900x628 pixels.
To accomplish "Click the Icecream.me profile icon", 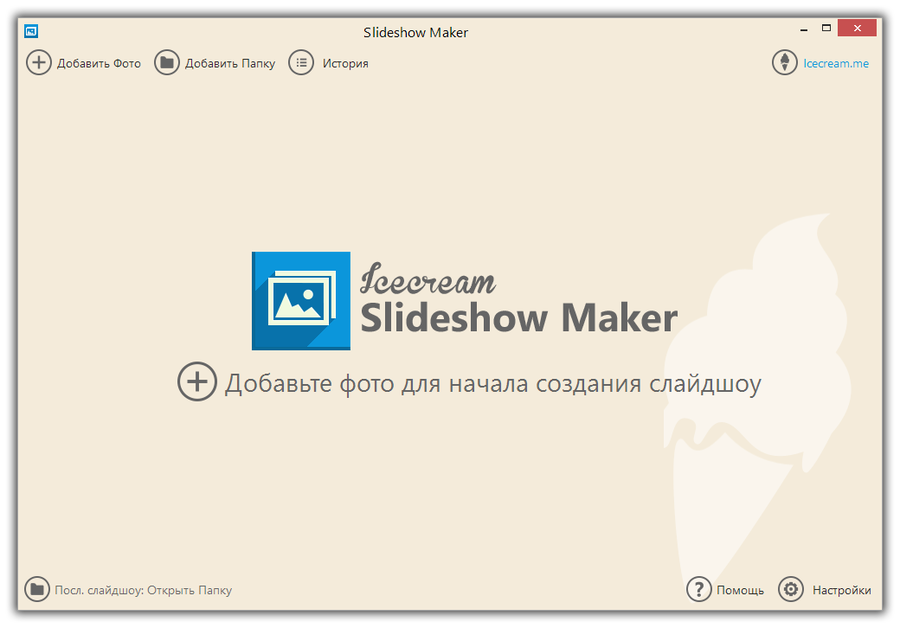I will coord(784,62).
